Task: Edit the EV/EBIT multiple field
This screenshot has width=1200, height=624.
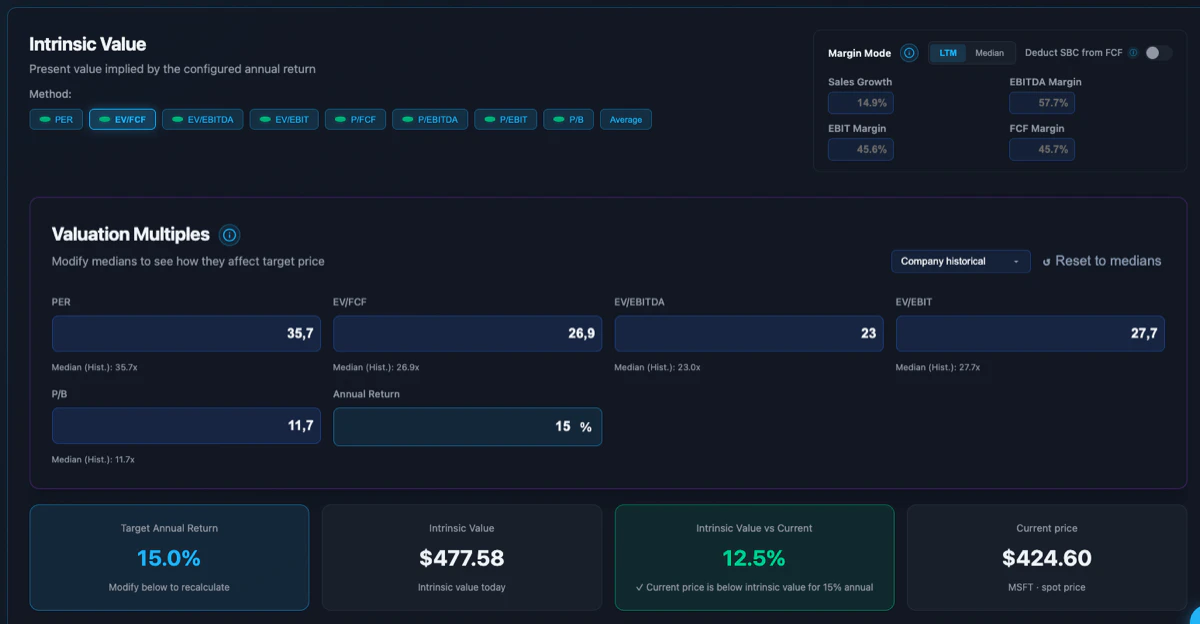Action: pyautogui.click(x=1030, y=334)
